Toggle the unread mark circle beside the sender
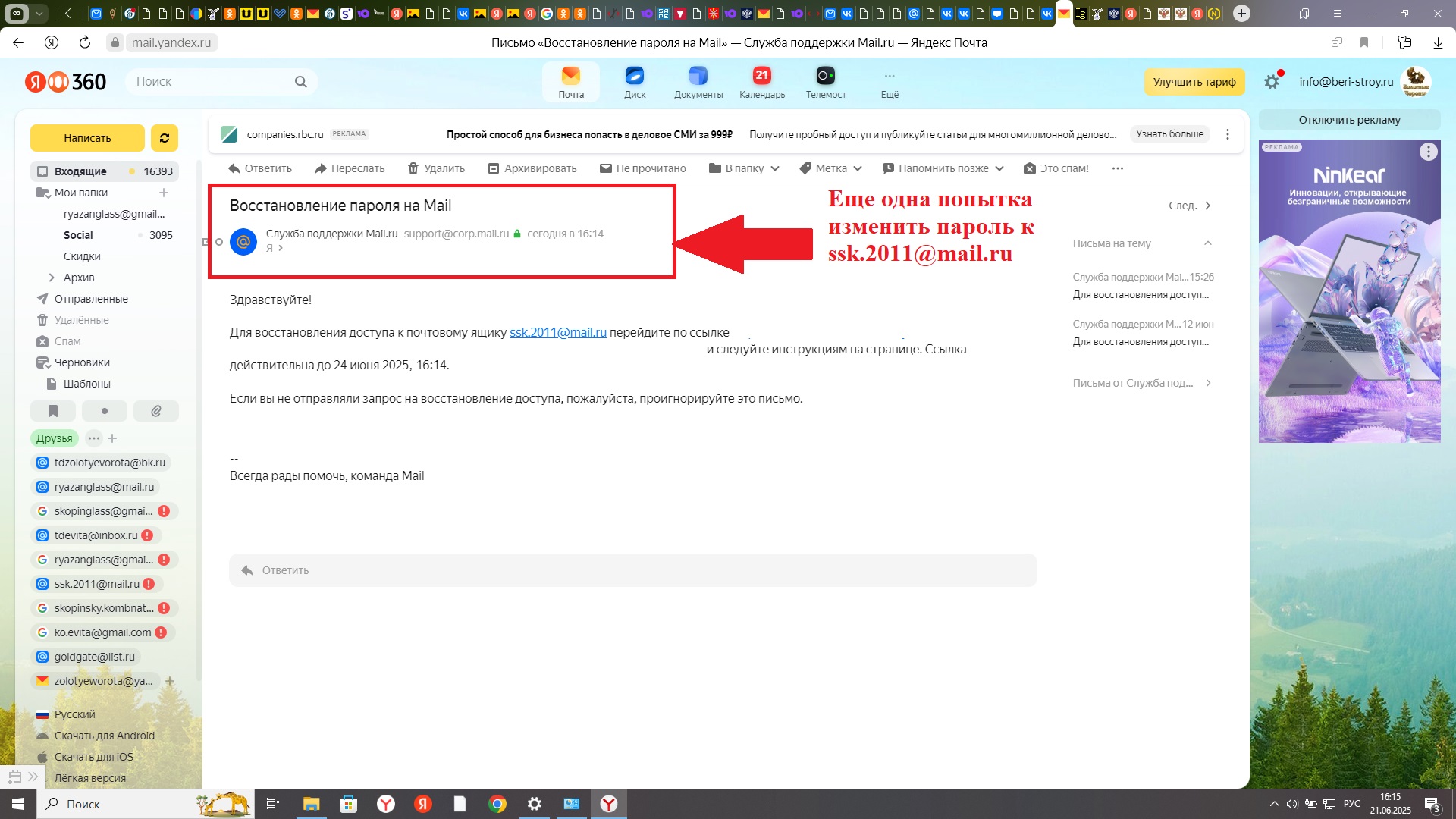Viewport: 1456px width, 819px height. [219, 242]
